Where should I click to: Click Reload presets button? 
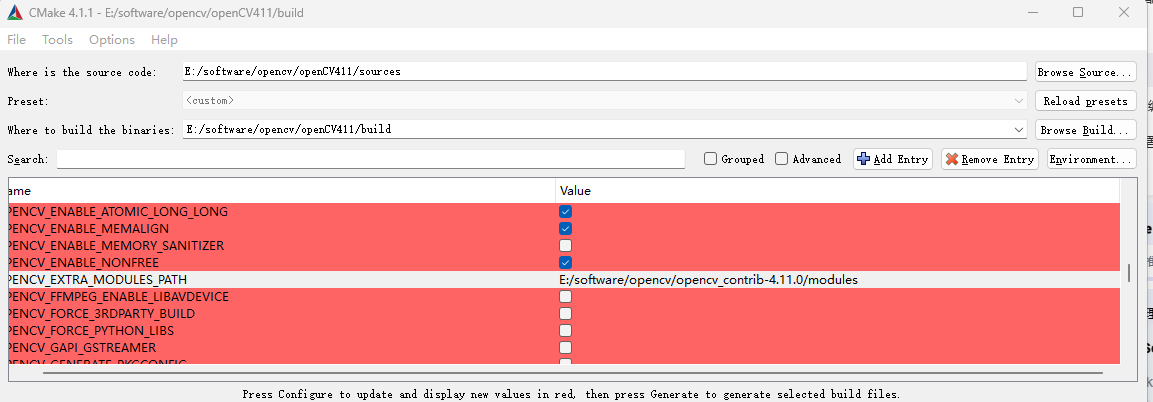click(1085, 101)
